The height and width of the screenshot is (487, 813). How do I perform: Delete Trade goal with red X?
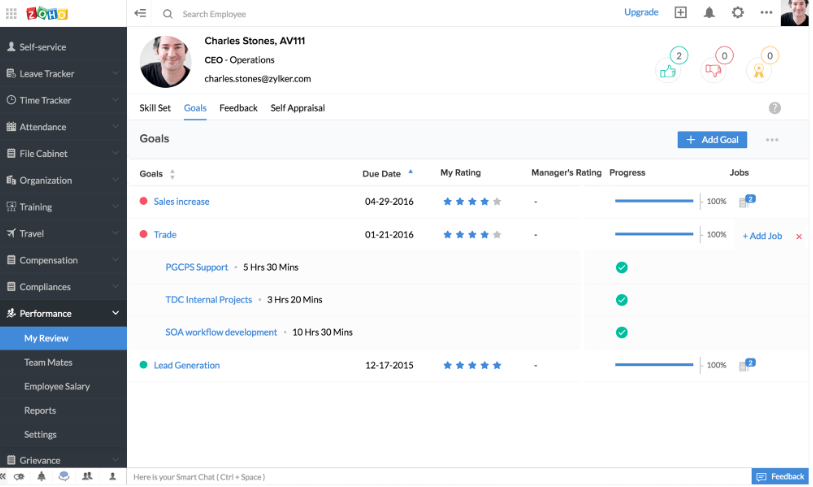798,236
